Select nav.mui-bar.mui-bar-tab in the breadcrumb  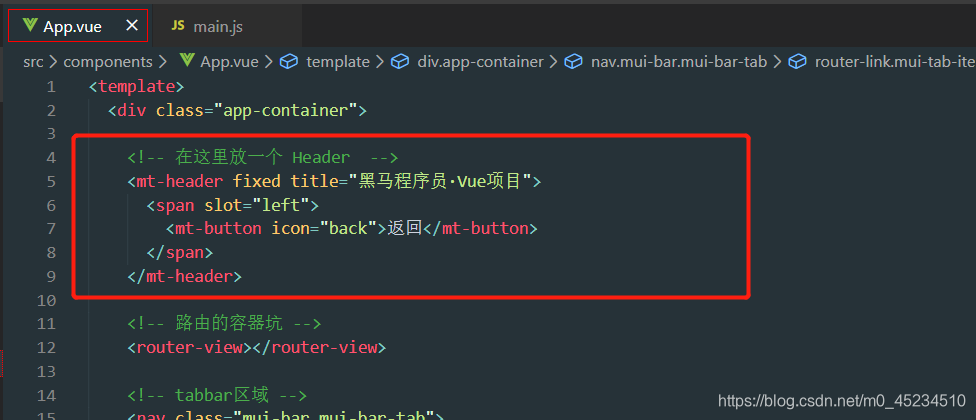pos(679,62)
